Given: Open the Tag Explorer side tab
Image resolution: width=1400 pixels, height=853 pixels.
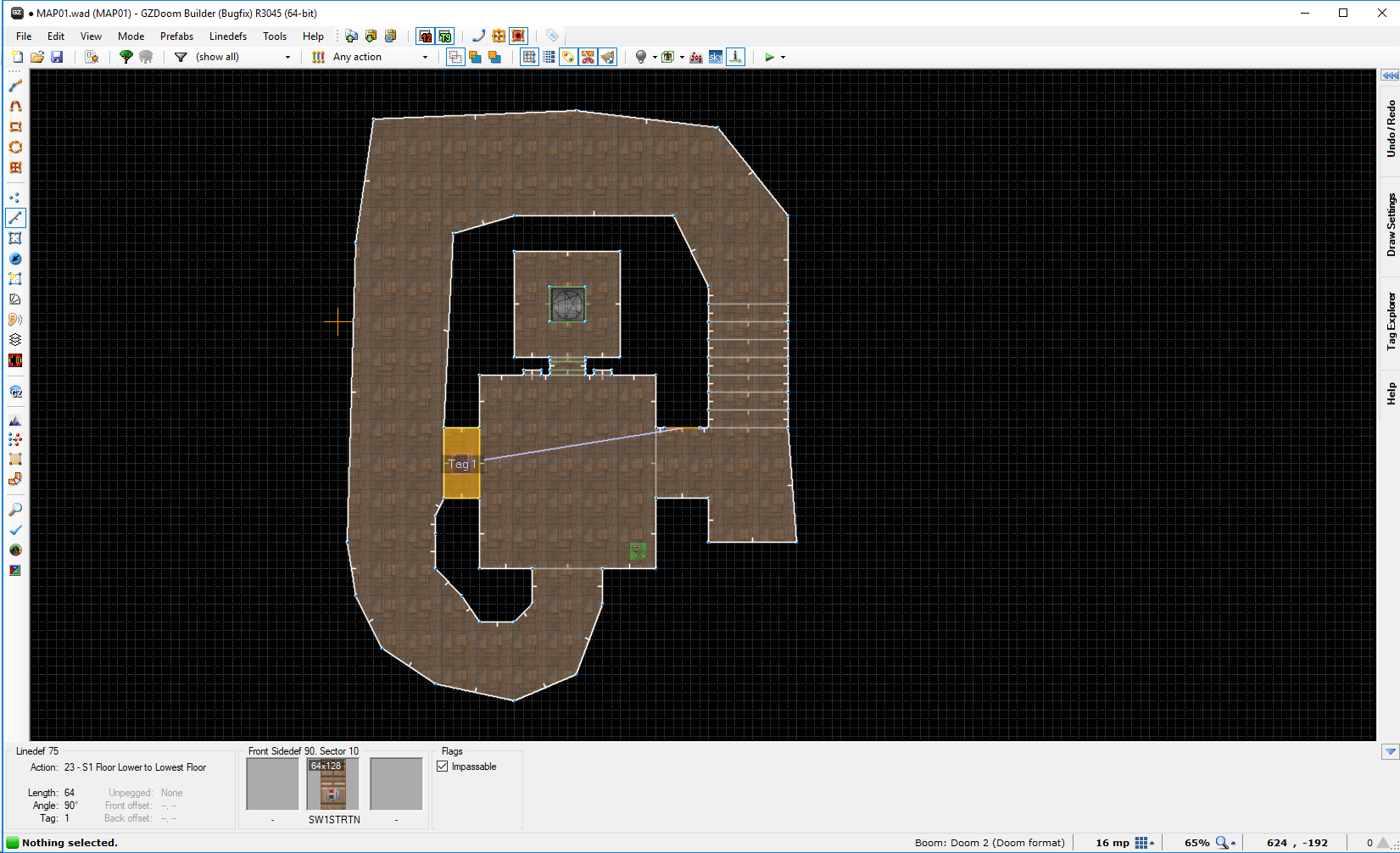Looking at the screenshot, I should (x=1391, y=322).
